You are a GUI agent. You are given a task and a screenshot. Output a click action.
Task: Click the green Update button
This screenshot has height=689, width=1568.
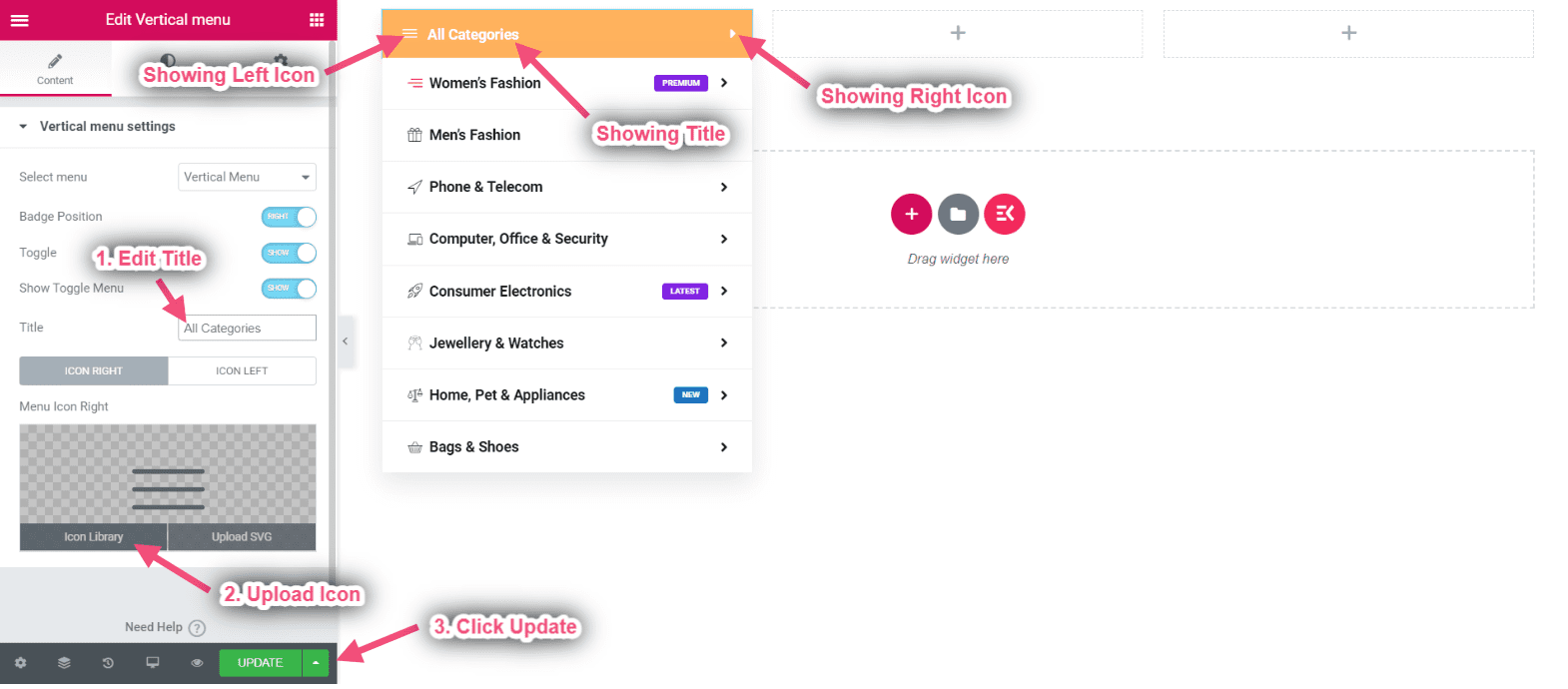260,663
